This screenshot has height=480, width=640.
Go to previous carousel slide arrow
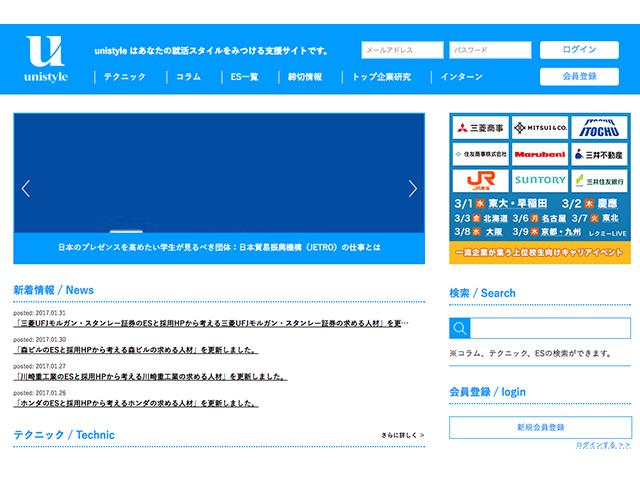[x=26, y=189]
